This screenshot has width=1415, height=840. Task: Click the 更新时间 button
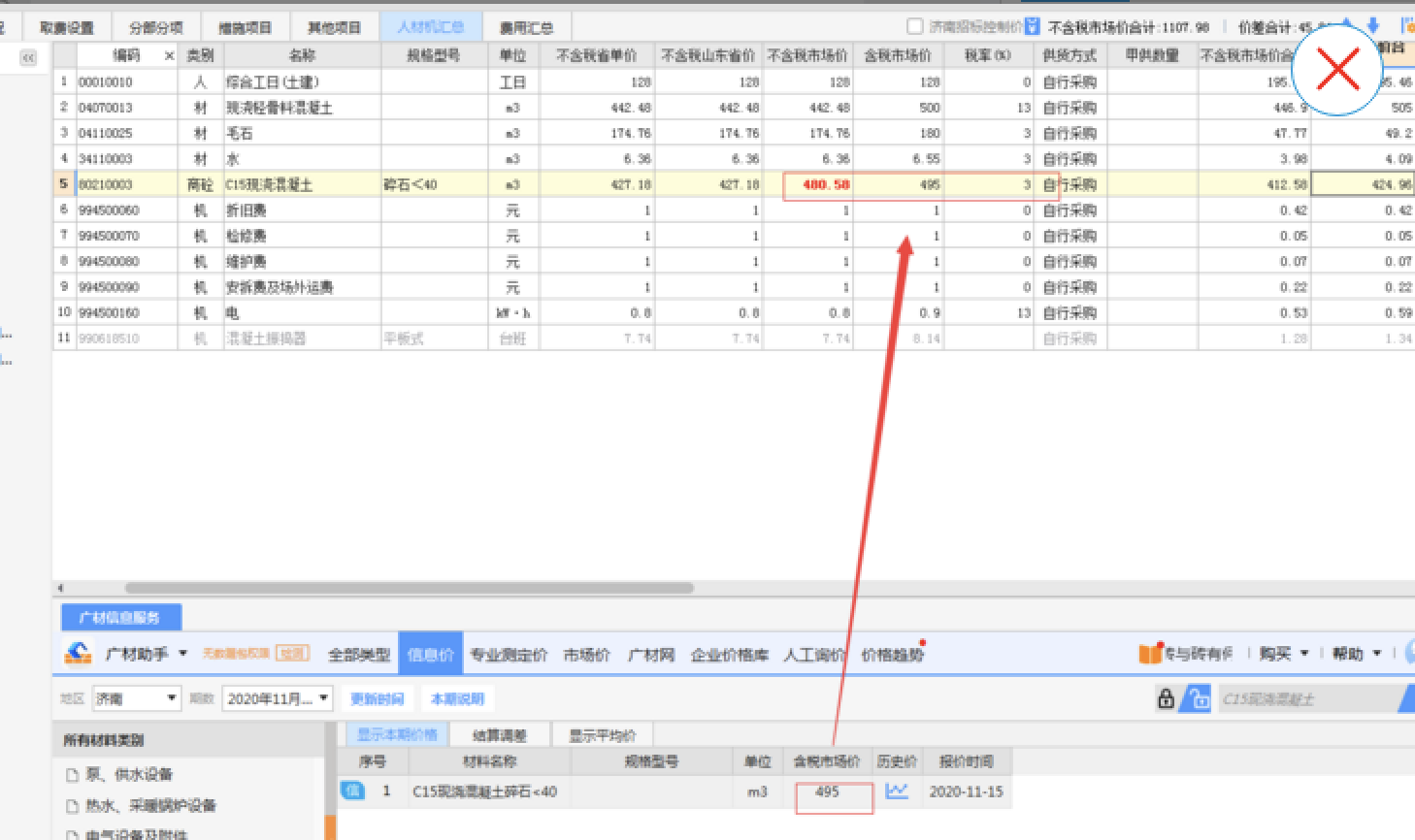378,698
